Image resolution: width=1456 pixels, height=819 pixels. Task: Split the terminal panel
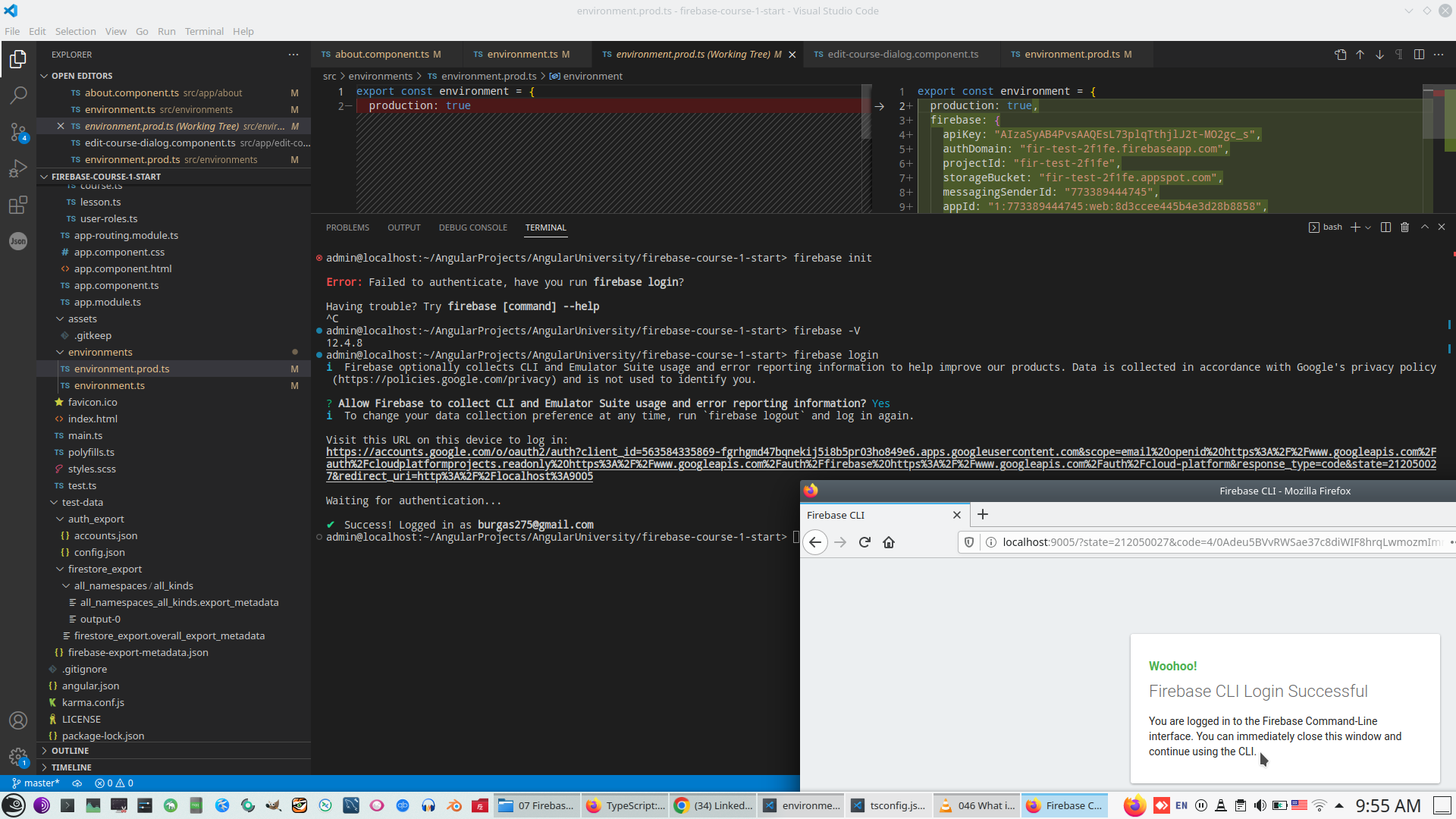[x=1385, y=227]
